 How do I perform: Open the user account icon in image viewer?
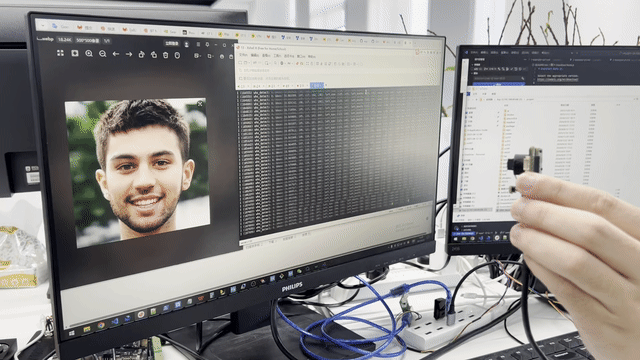point(187,44)
